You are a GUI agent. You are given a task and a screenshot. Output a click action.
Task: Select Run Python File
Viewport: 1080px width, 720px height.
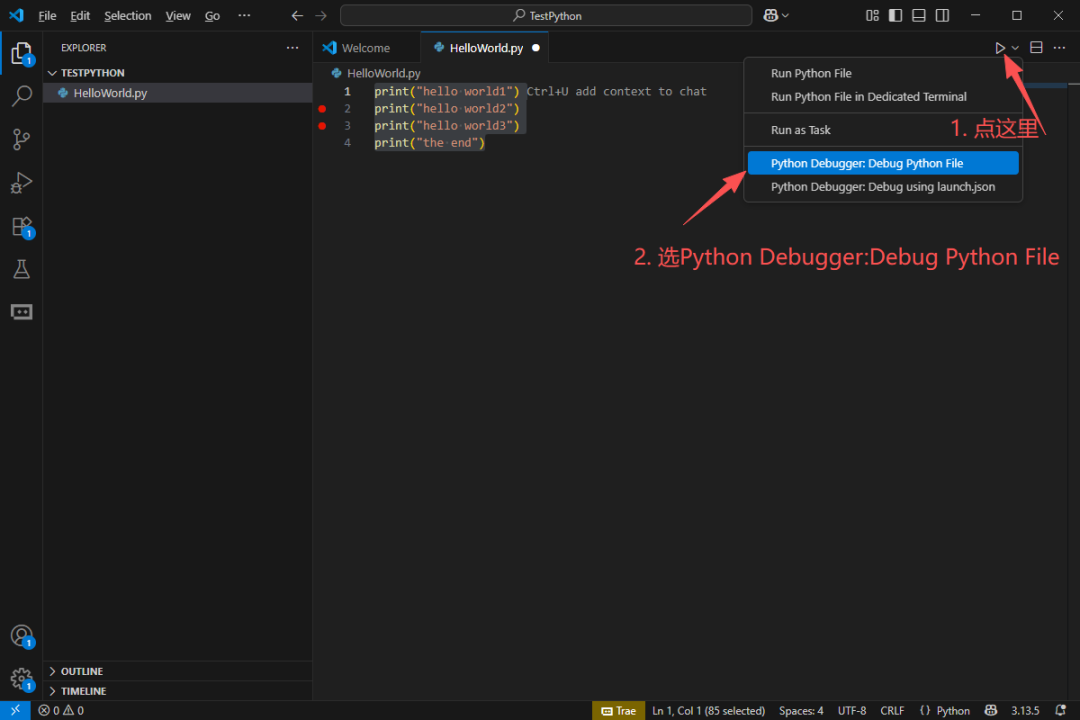883,73
